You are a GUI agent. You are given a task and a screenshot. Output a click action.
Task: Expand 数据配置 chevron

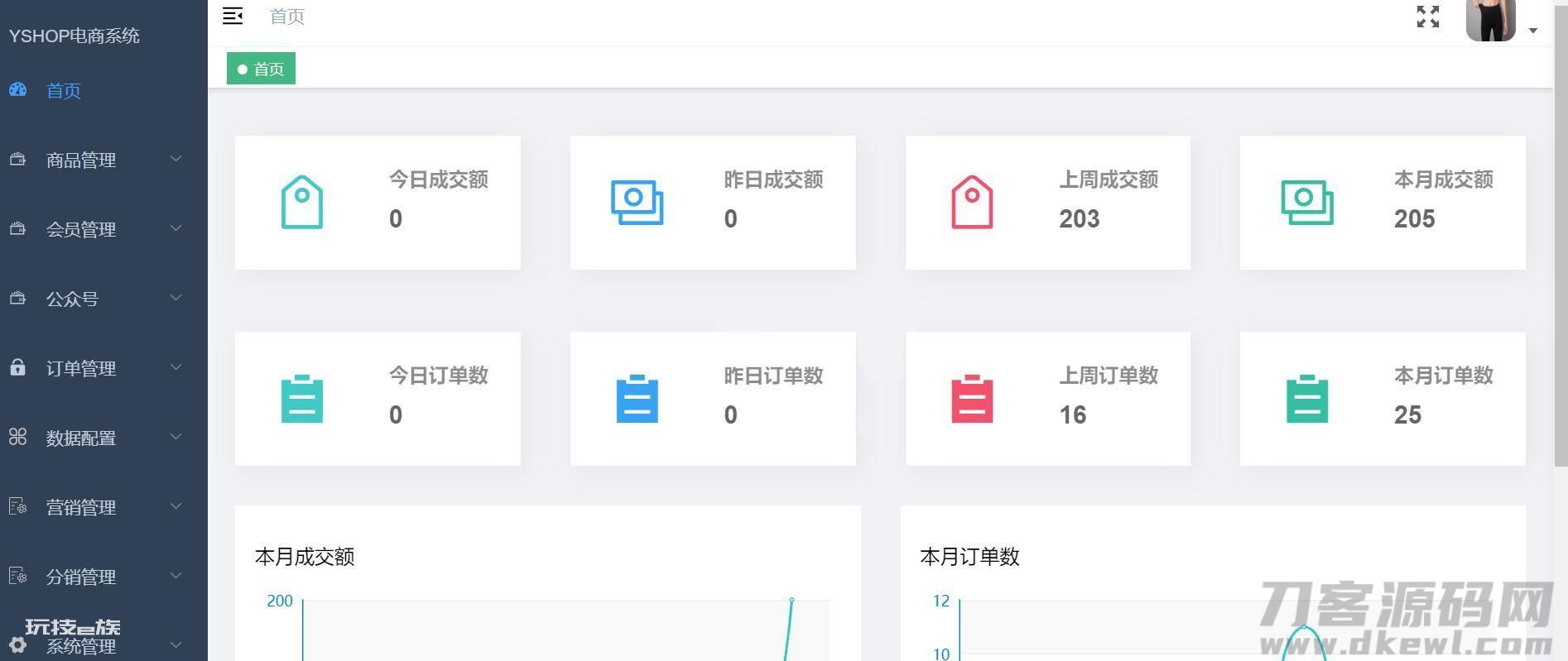click(x=176, y=437)
